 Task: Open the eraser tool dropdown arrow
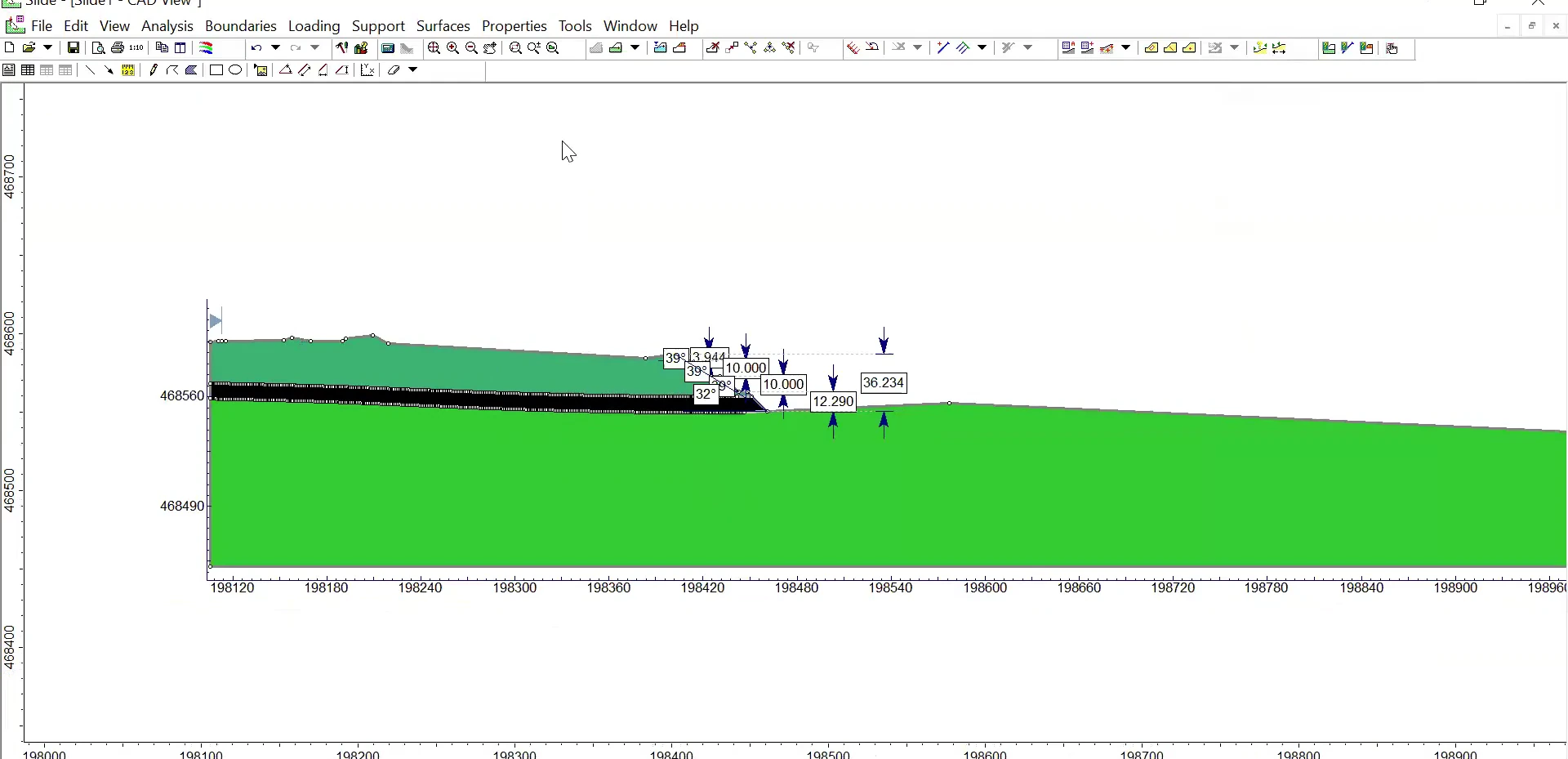point(413,69)
